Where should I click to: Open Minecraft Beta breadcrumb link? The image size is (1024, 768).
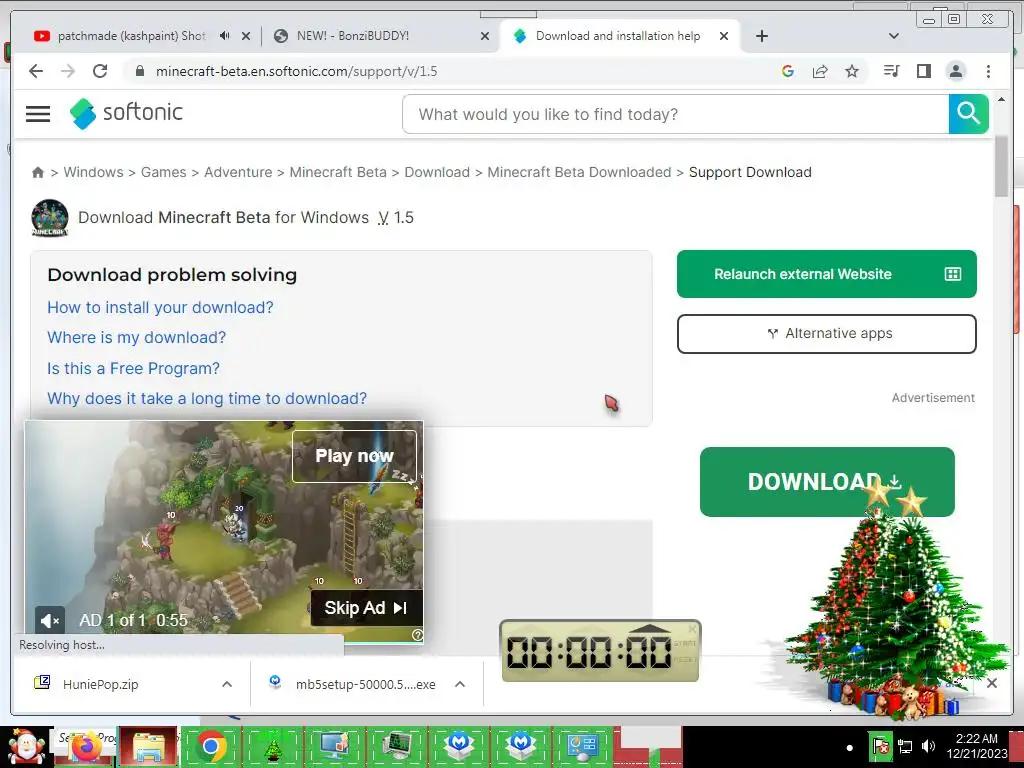point(338,172)
